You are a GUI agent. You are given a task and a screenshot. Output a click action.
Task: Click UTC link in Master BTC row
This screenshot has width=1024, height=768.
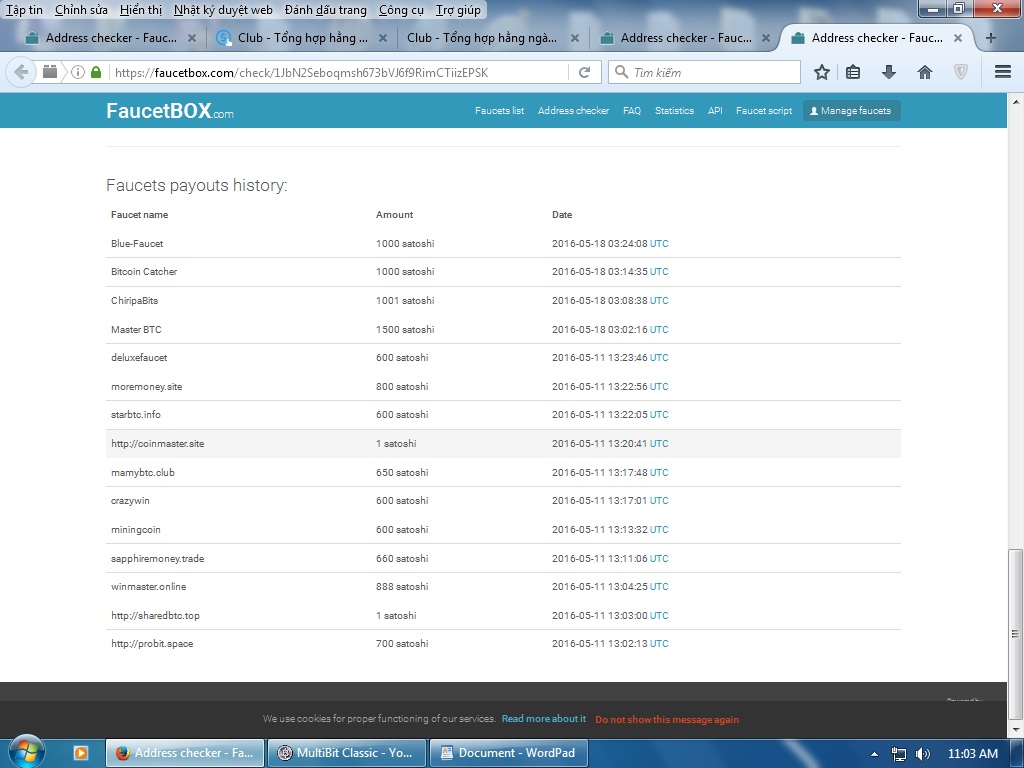click(x=659, y=330)
